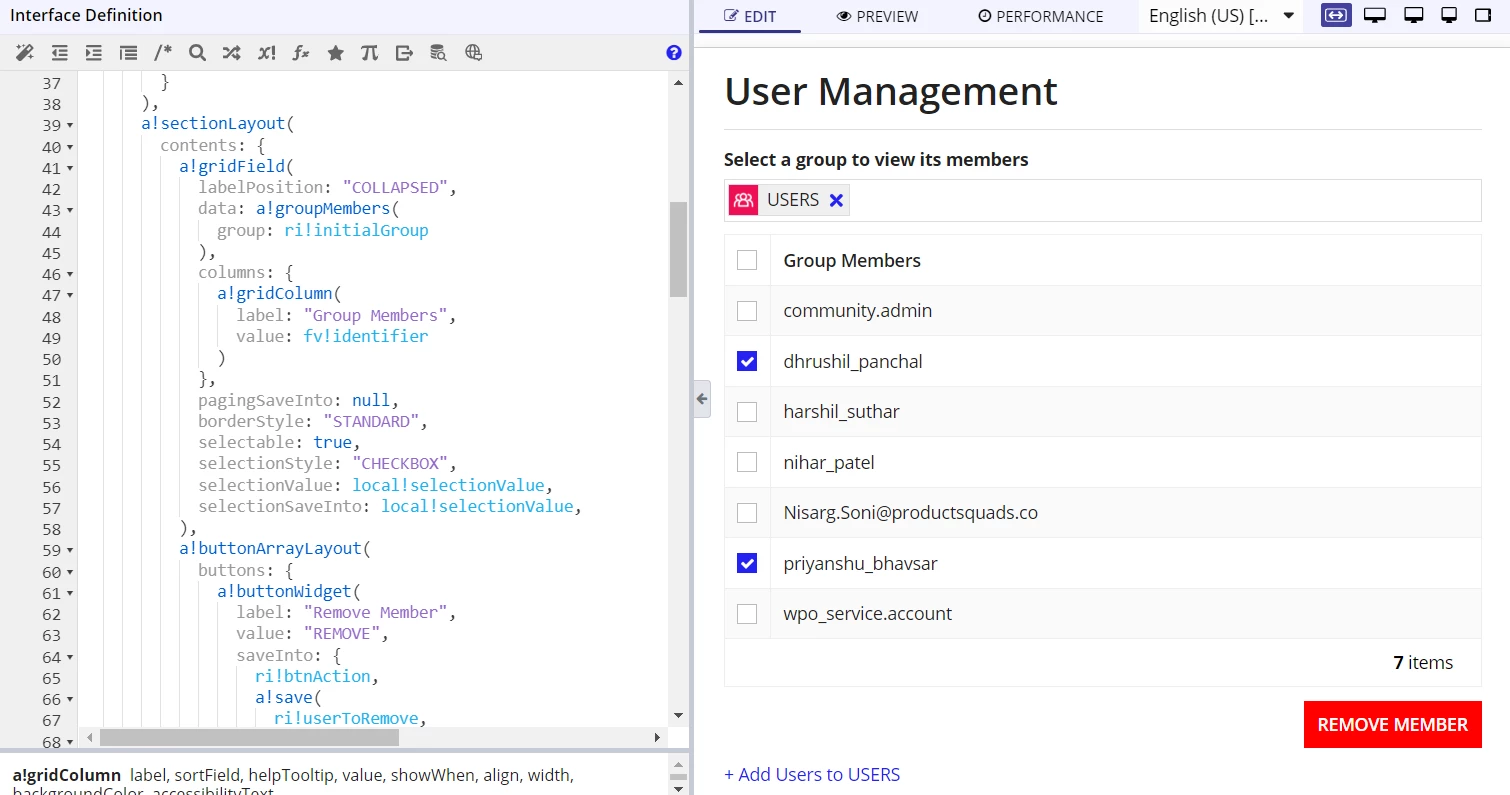Select the tablet preview icon
The height and width of the screenshot is (795, 1510).
(1482, 15)
